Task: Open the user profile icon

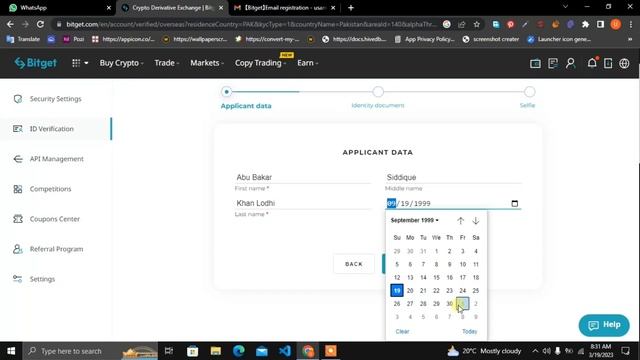Action: pyautogui.click(x=570, y=63)
